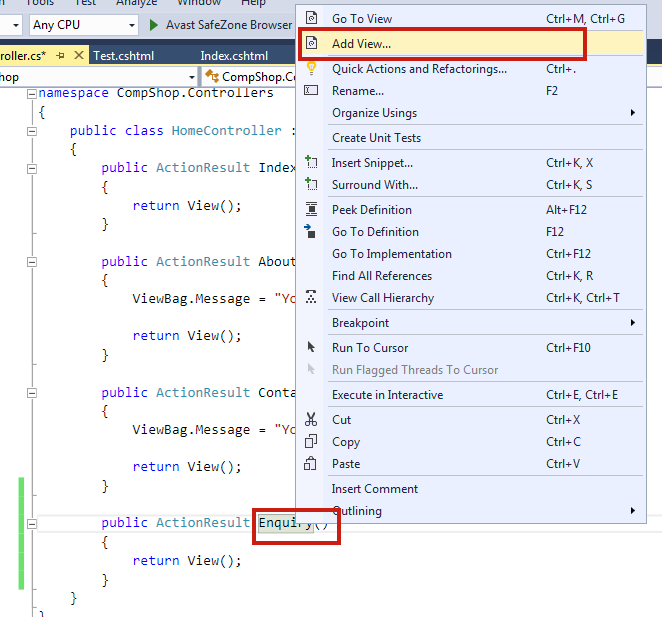Image resolution: width=662 pixels, height=617 pixels.
Task: Click the Run To Cursor arrow icon
Action: pos(311,347)
